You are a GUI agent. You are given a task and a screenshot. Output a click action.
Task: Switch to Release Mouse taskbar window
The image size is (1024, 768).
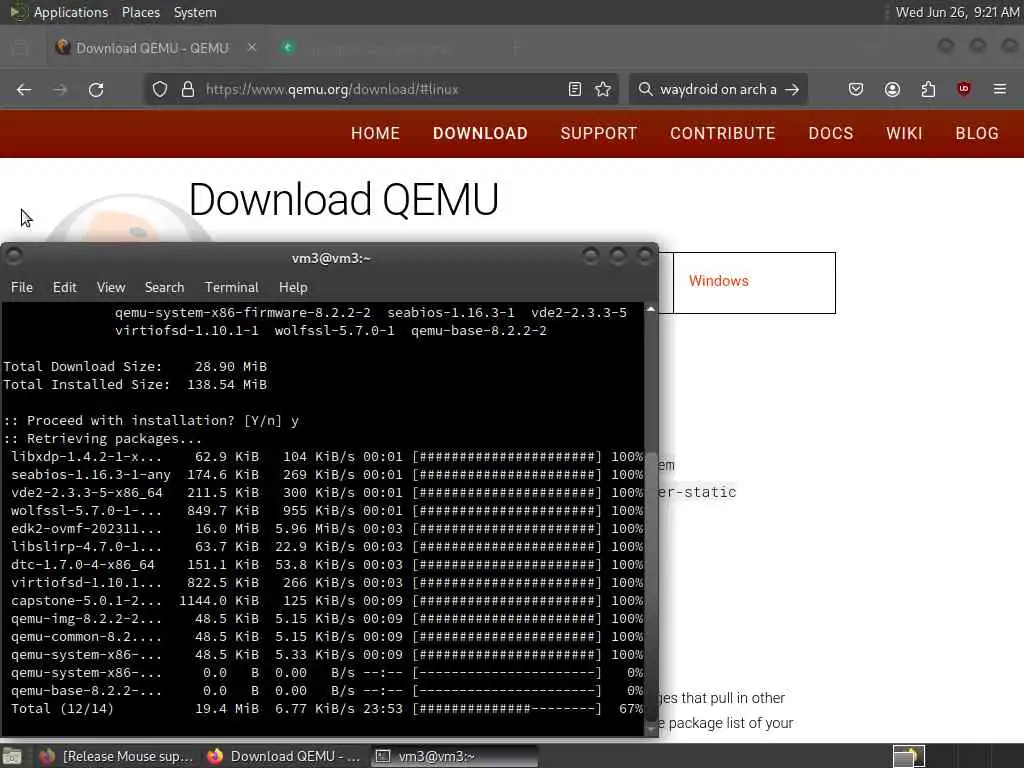[116, 756]
